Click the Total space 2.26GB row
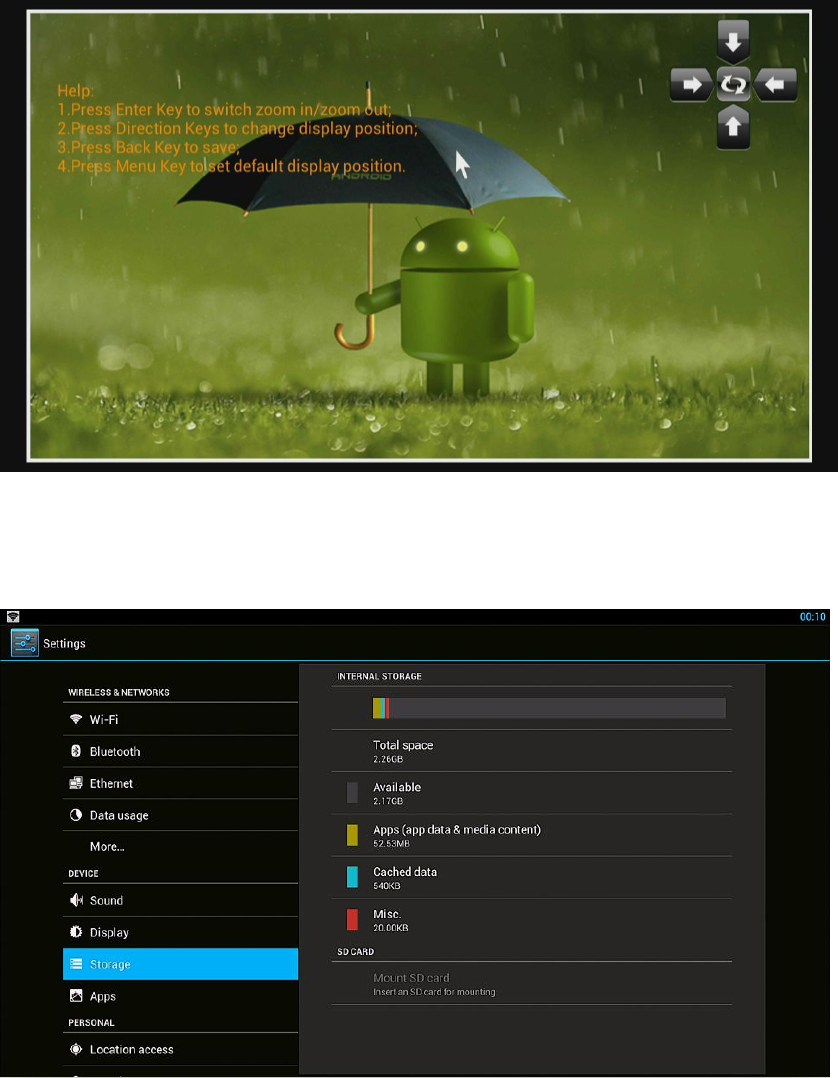The image size is (838, 1078). (x=531, y=751)
